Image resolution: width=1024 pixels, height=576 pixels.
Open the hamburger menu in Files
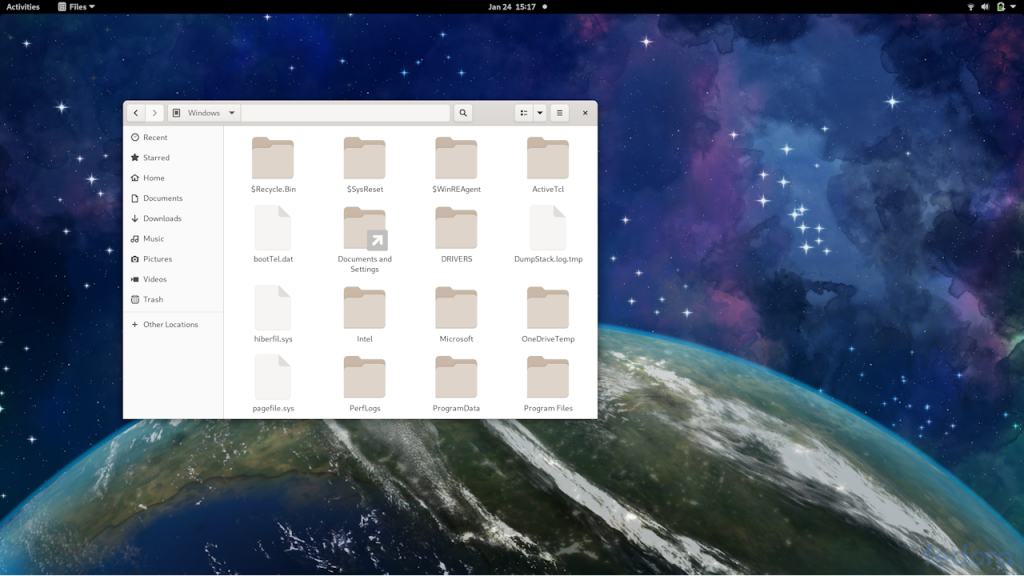(560, 113)
